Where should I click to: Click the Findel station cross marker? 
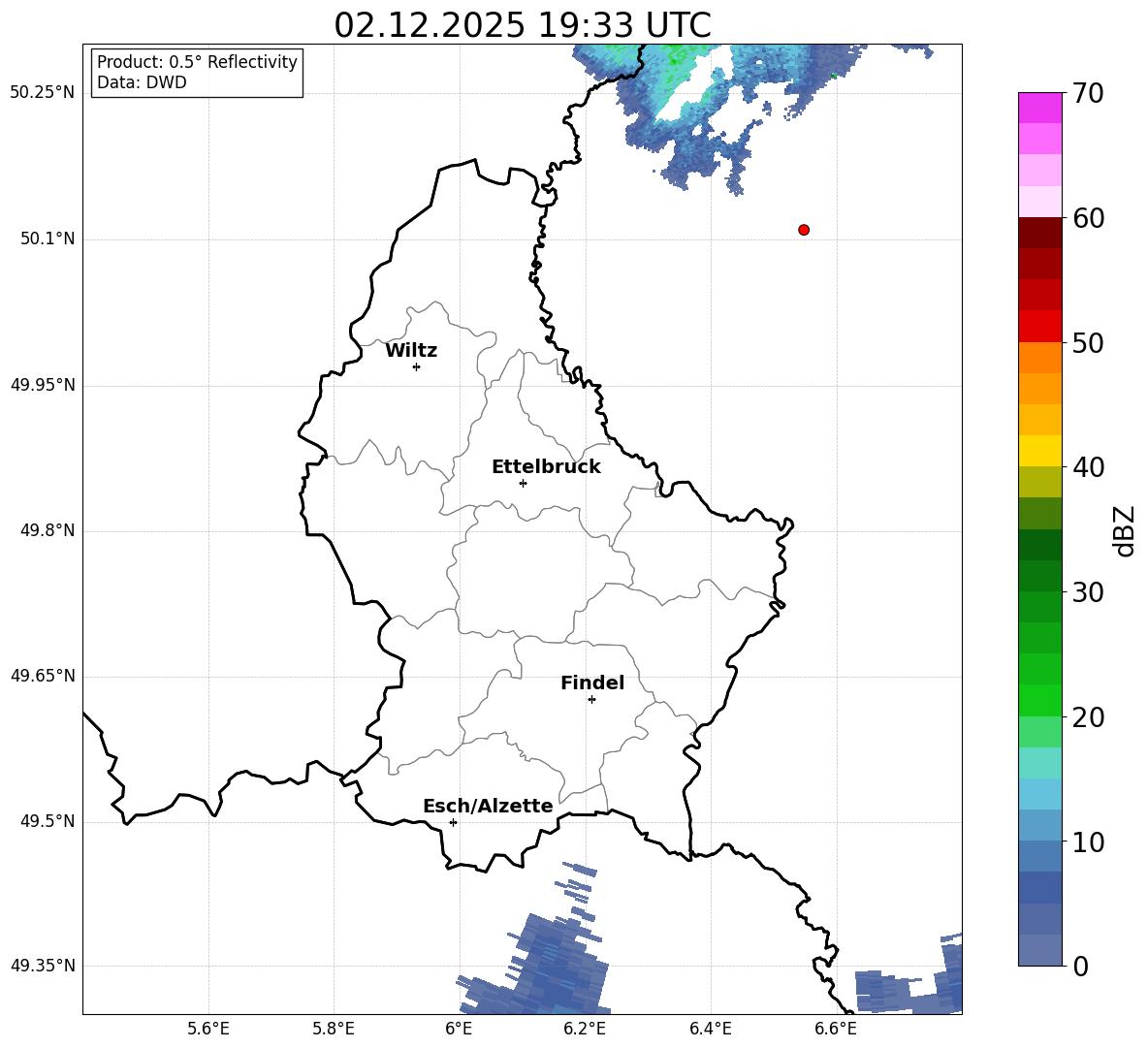[591, 700]
